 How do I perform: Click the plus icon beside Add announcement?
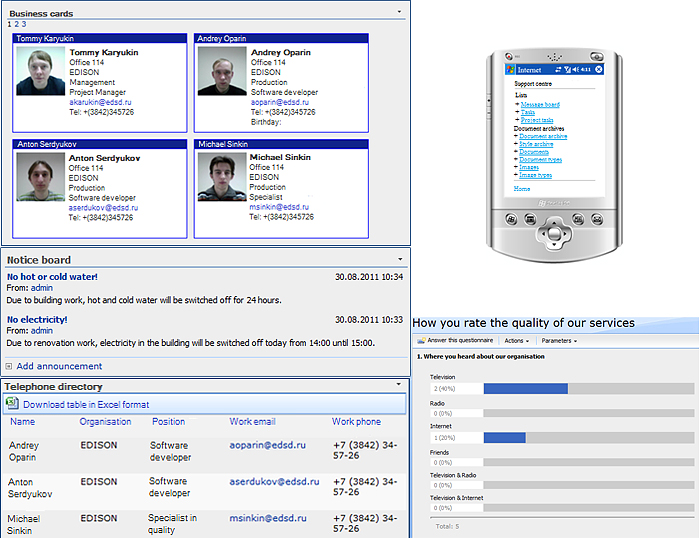[8, 367]
